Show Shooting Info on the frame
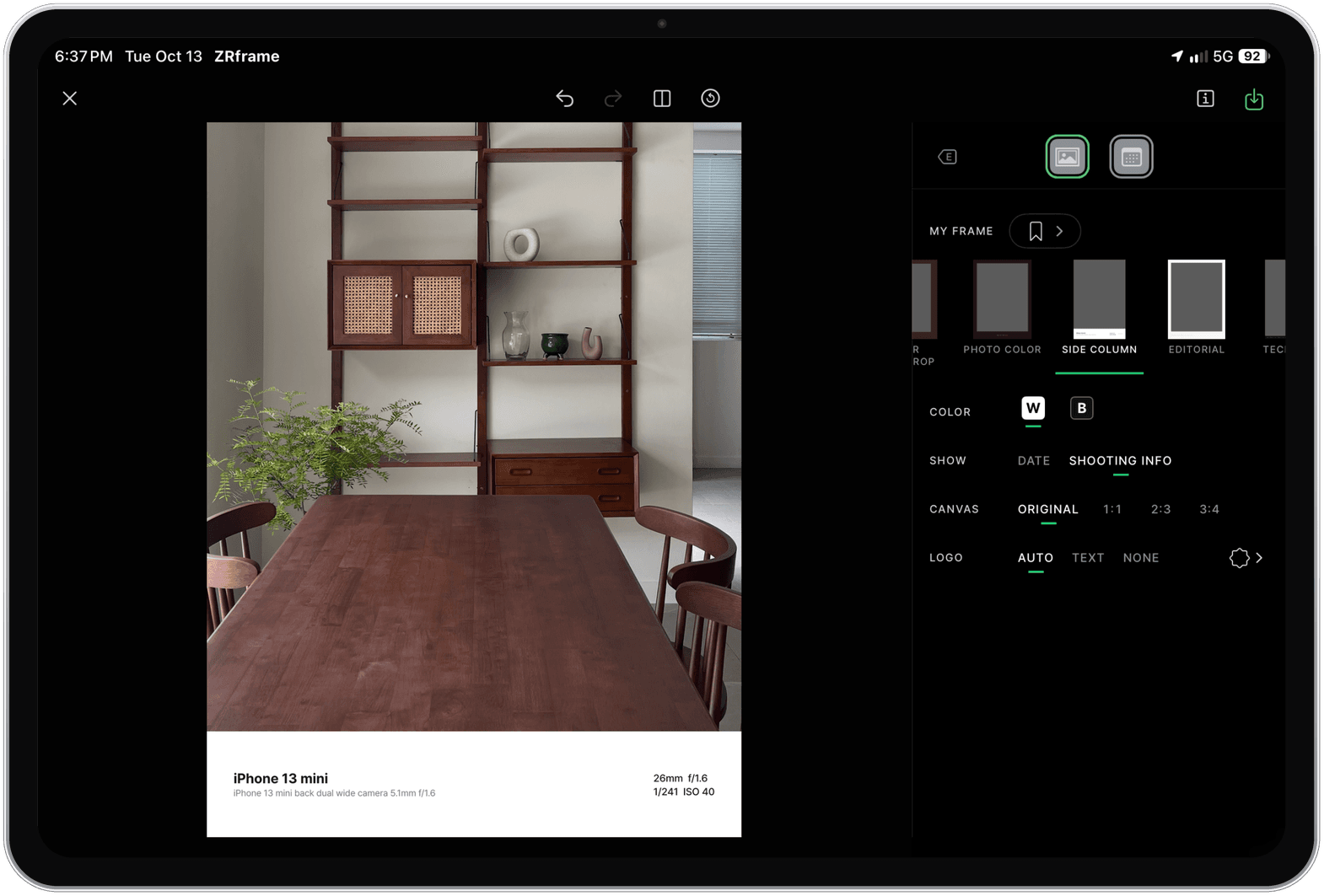Viewport: 1324px width, 896px height. coord(1120,461)
